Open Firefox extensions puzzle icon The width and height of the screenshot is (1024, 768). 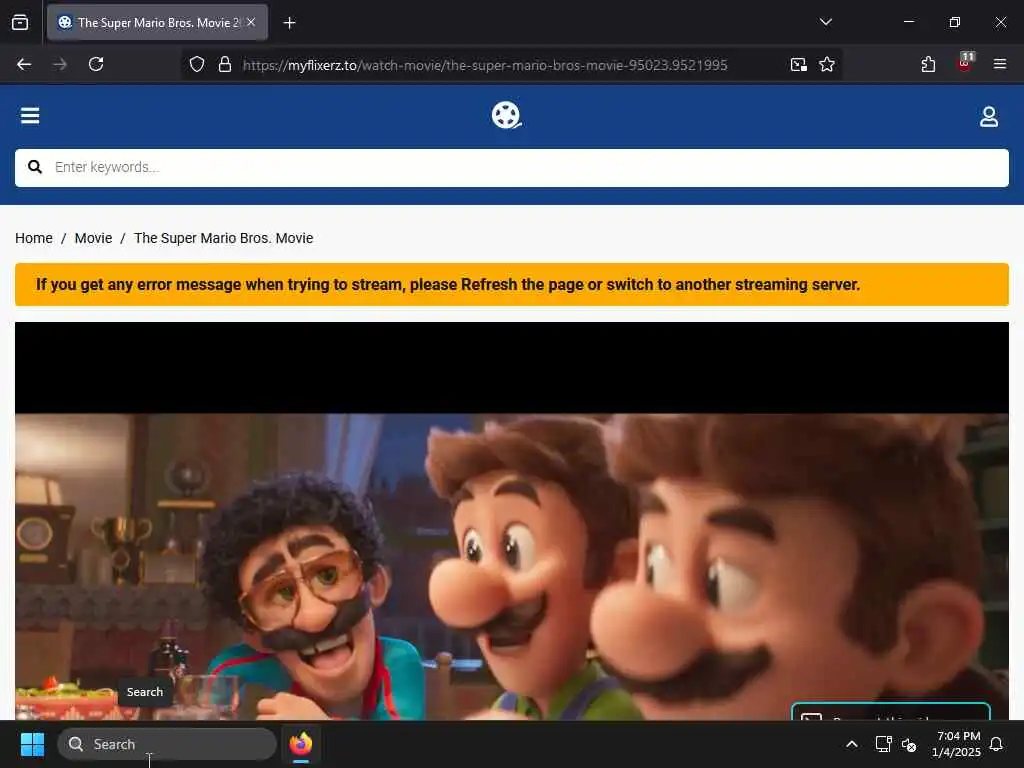(x=928, y=64)
